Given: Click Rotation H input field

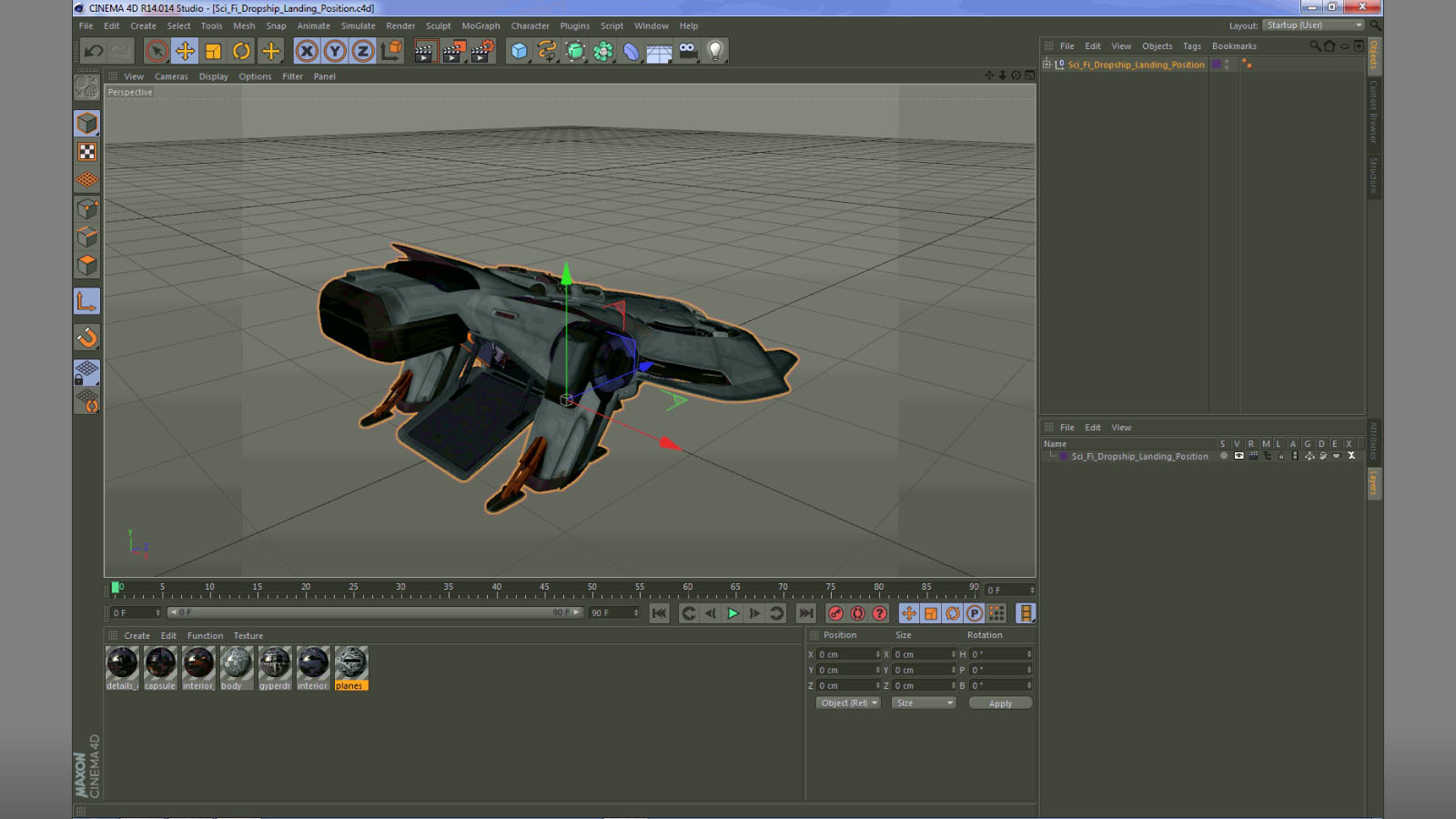Looking at the screenshot, I should [x=1000, y=654].
